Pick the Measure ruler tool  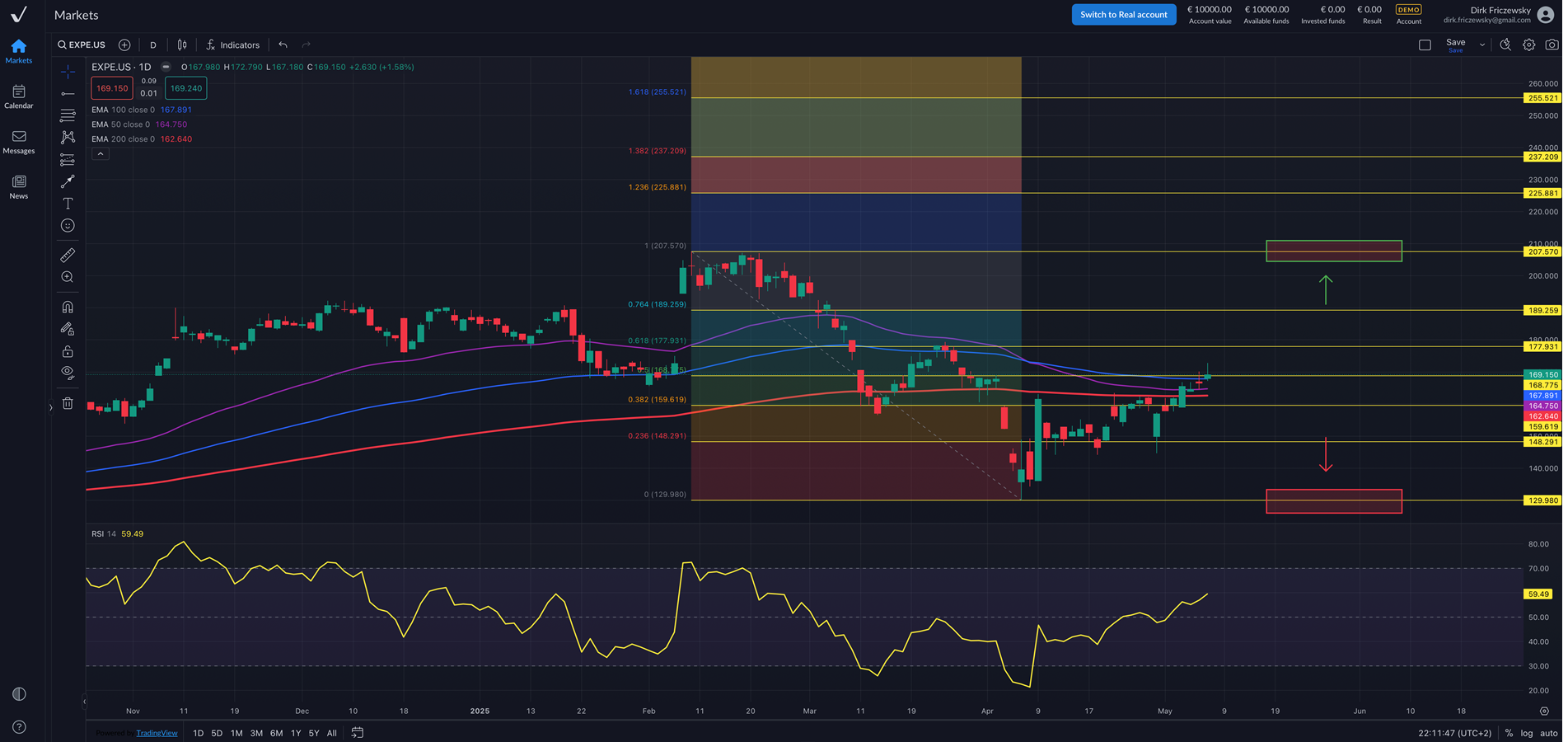tap(68, 256)
